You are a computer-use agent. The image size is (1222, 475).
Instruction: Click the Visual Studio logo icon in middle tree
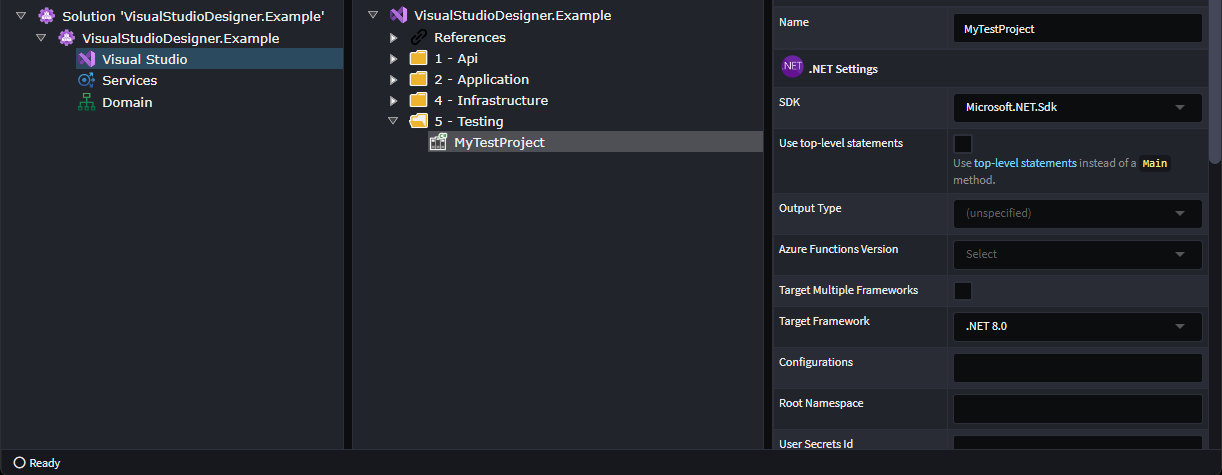(398, 15)
